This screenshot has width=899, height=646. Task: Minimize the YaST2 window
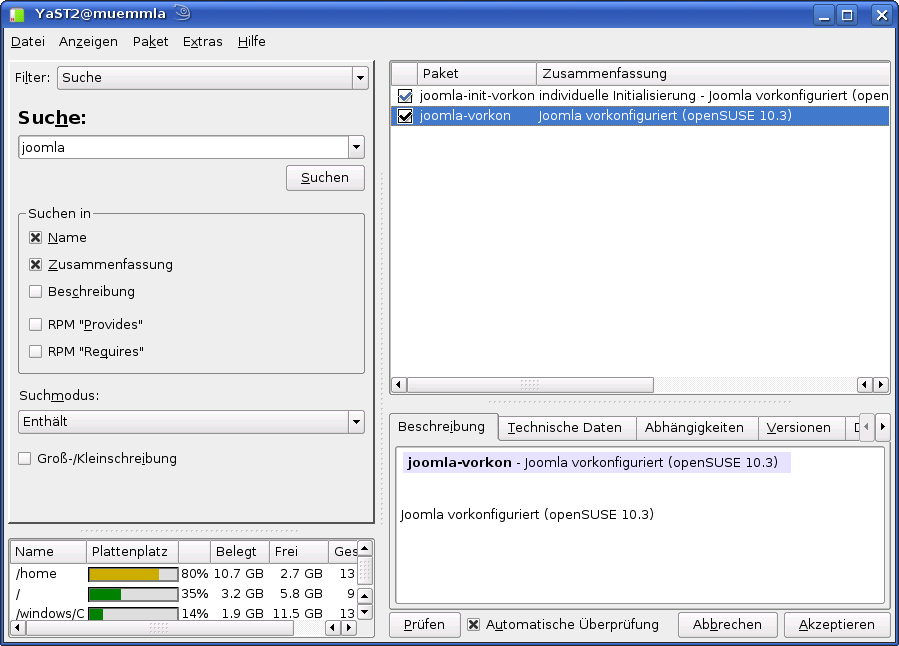(824, 15)
